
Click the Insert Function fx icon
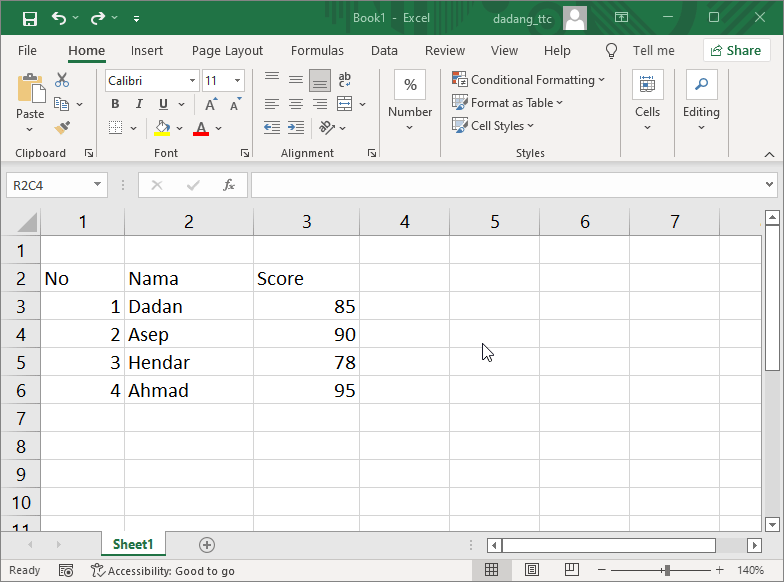pos(228,185)
